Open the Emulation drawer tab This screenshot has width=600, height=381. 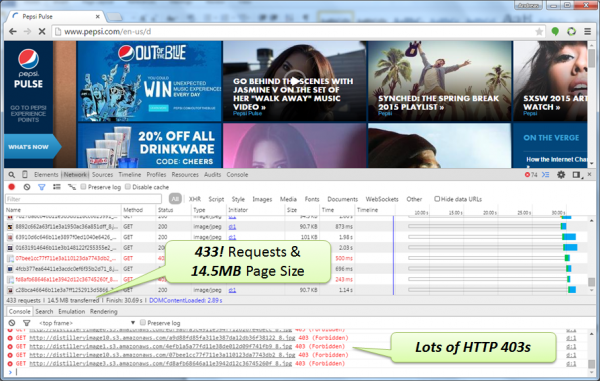pyautogui.click(x=72, y=311)
